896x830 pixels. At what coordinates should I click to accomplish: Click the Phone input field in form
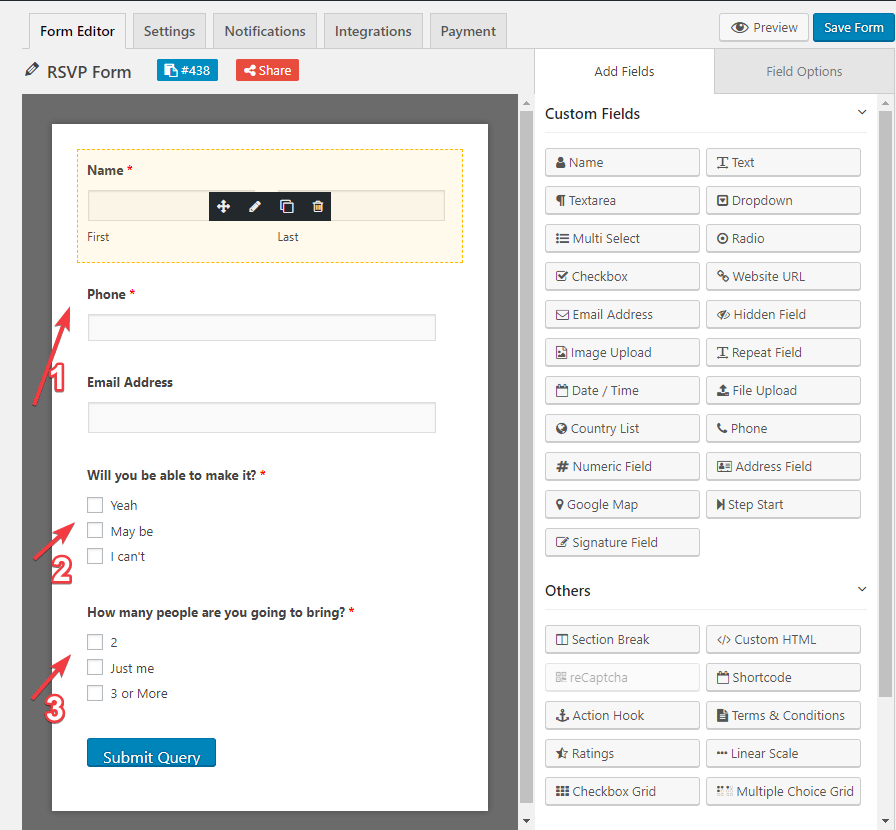point(262,328)
